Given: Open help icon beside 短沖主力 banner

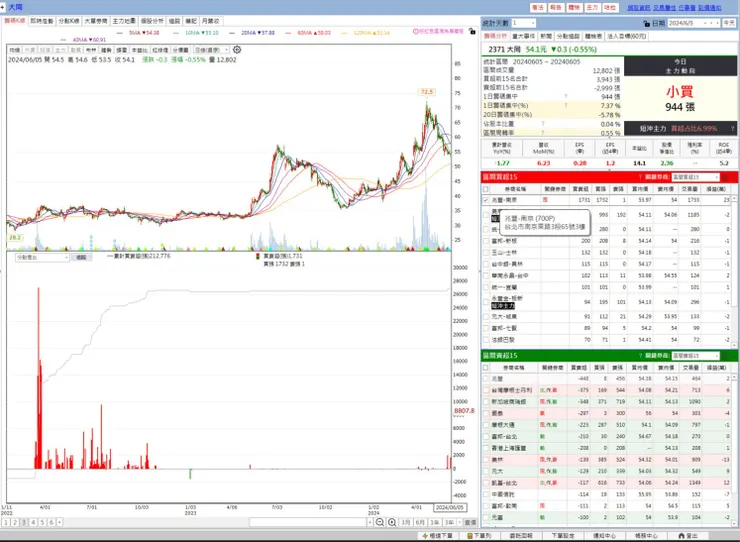Looking at the screenshot, I should click(x=732, y=128).
